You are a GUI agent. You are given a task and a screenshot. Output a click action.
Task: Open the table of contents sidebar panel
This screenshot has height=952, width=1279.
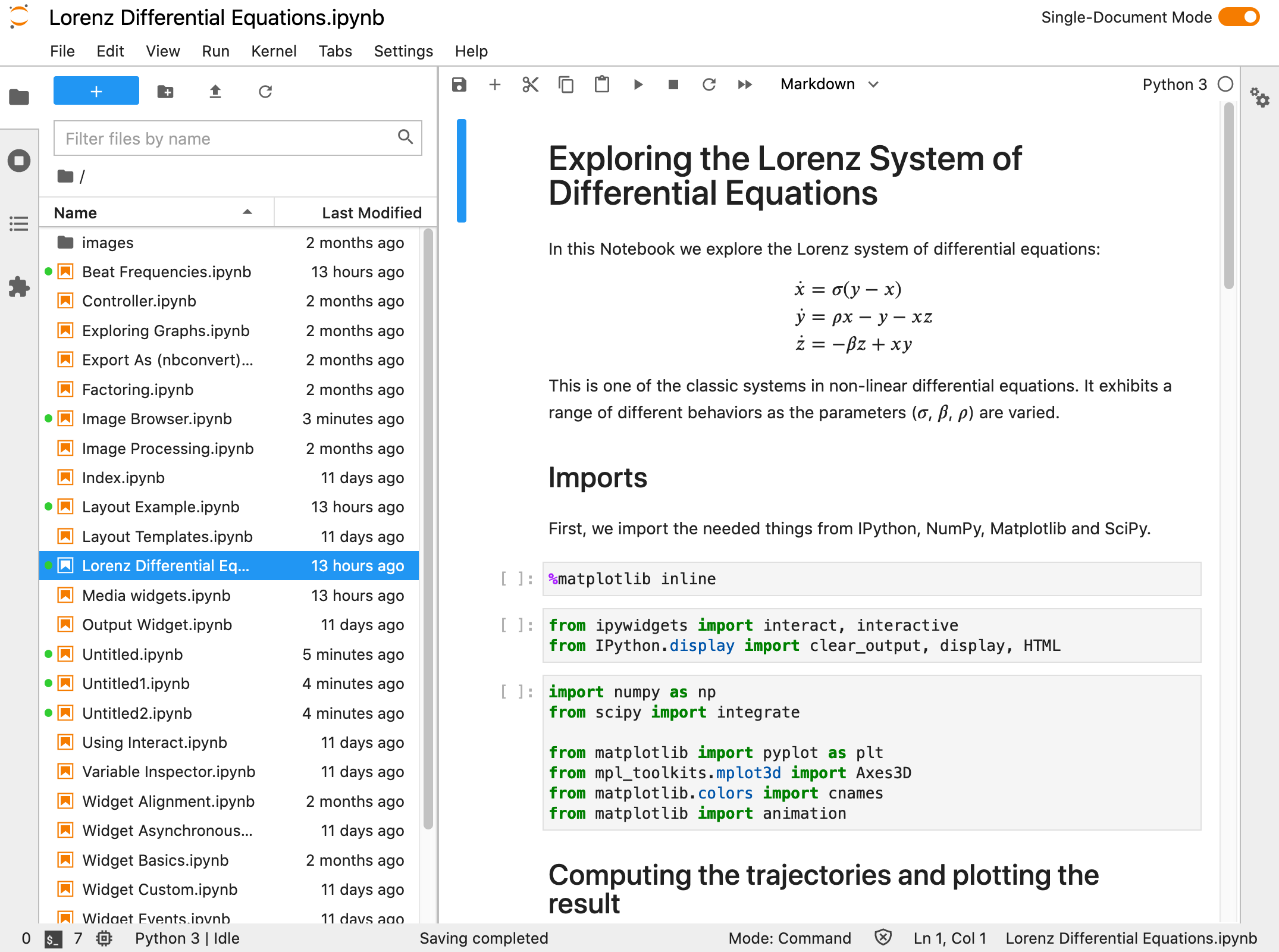19,223
